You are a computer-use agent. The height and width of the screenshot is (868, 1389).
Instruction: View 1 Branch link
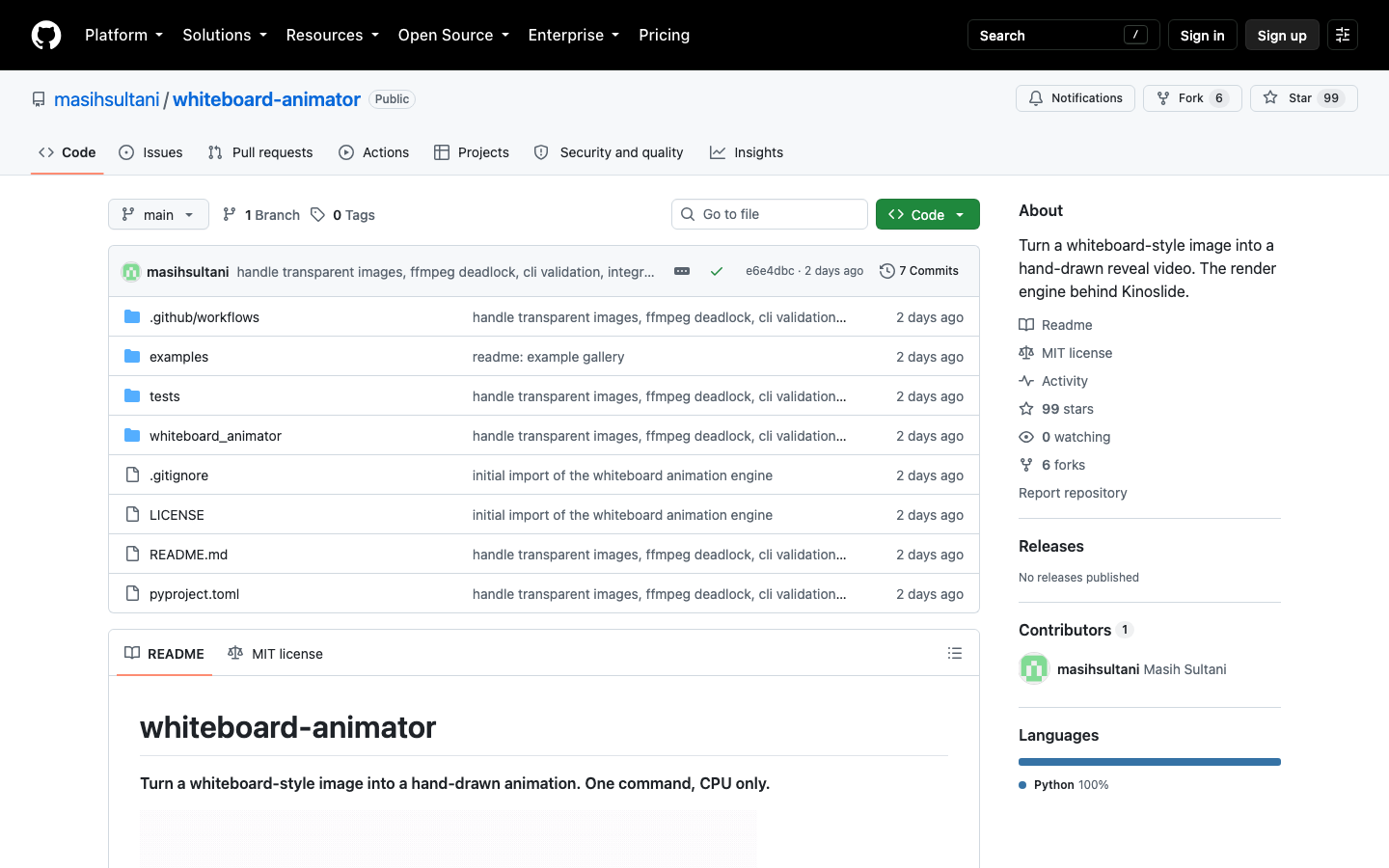pos(261,215)
